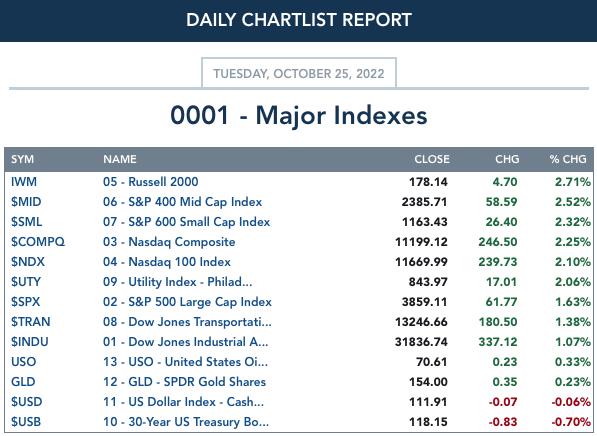Viewport: 597px width, 436px height.
Task: Open the $MID symbol link
Action: click(x=26, y=202)
